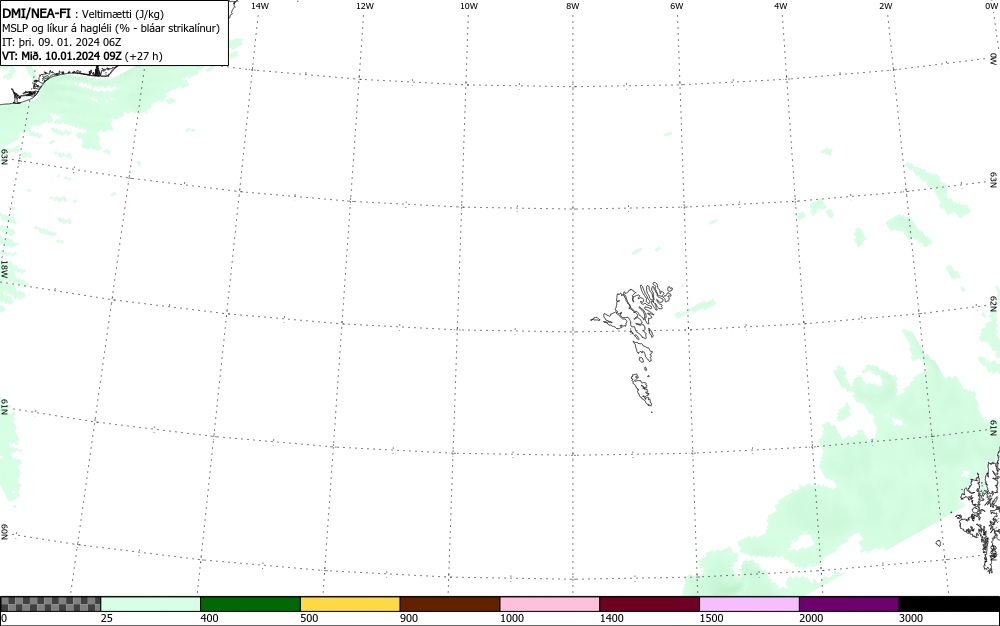Click the "12W" longitude label
1000x626 pixels.
(365, 6)
